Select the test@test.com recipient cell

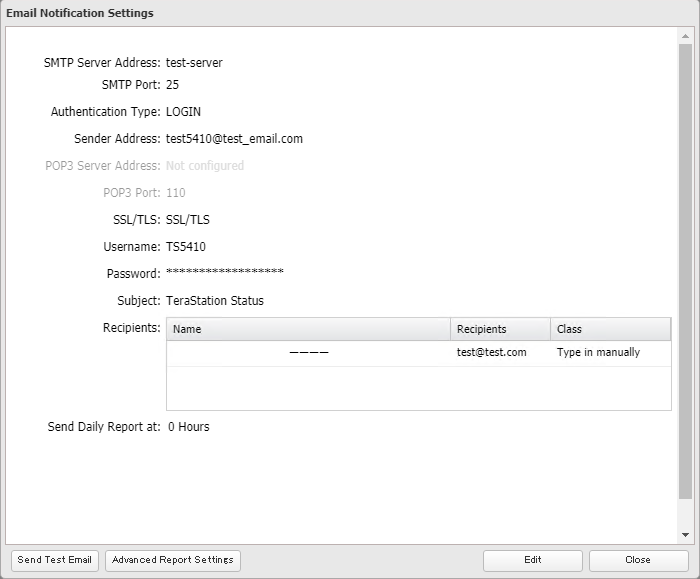click(492, 353)
